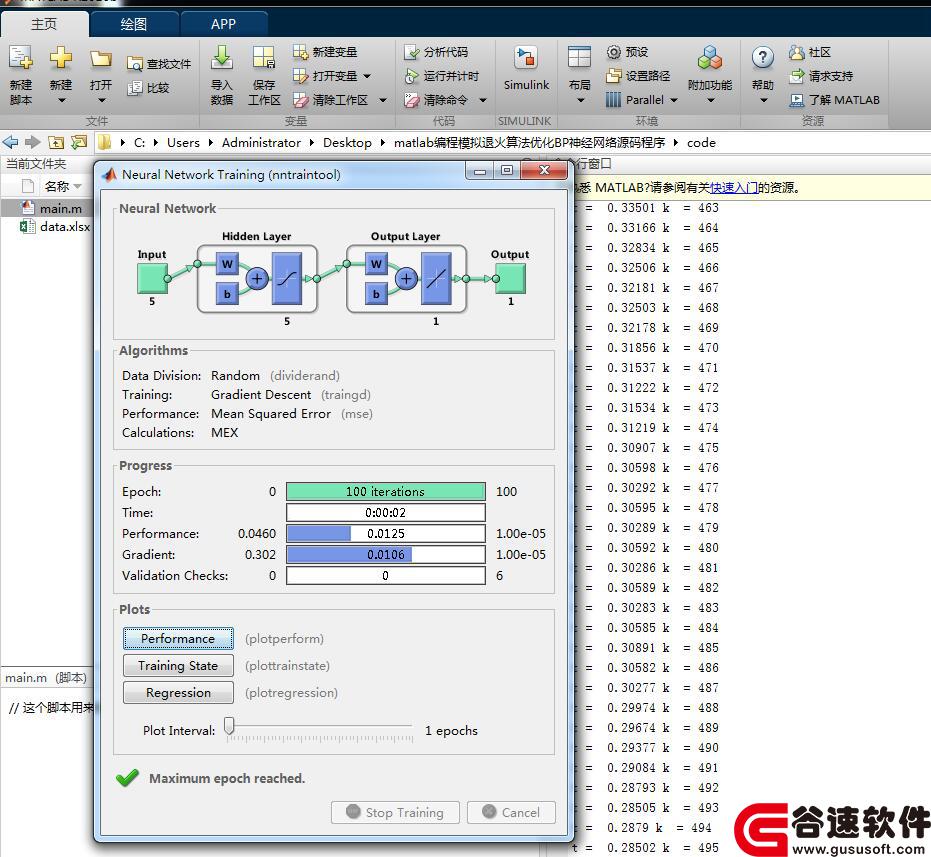Click the Parallel toolbar icon
Screen dimensions: 931x857
[x=613, y=100]
